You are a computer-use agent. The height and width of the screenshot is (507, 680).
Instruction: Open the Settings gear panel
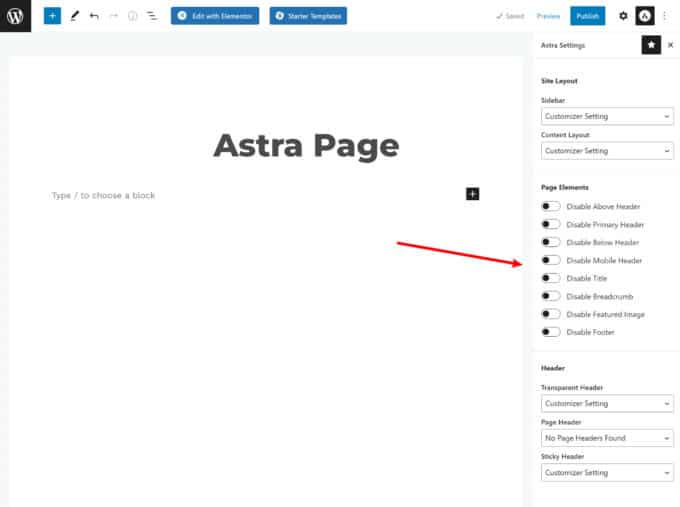pyautogui.click(x=623, y=16)
